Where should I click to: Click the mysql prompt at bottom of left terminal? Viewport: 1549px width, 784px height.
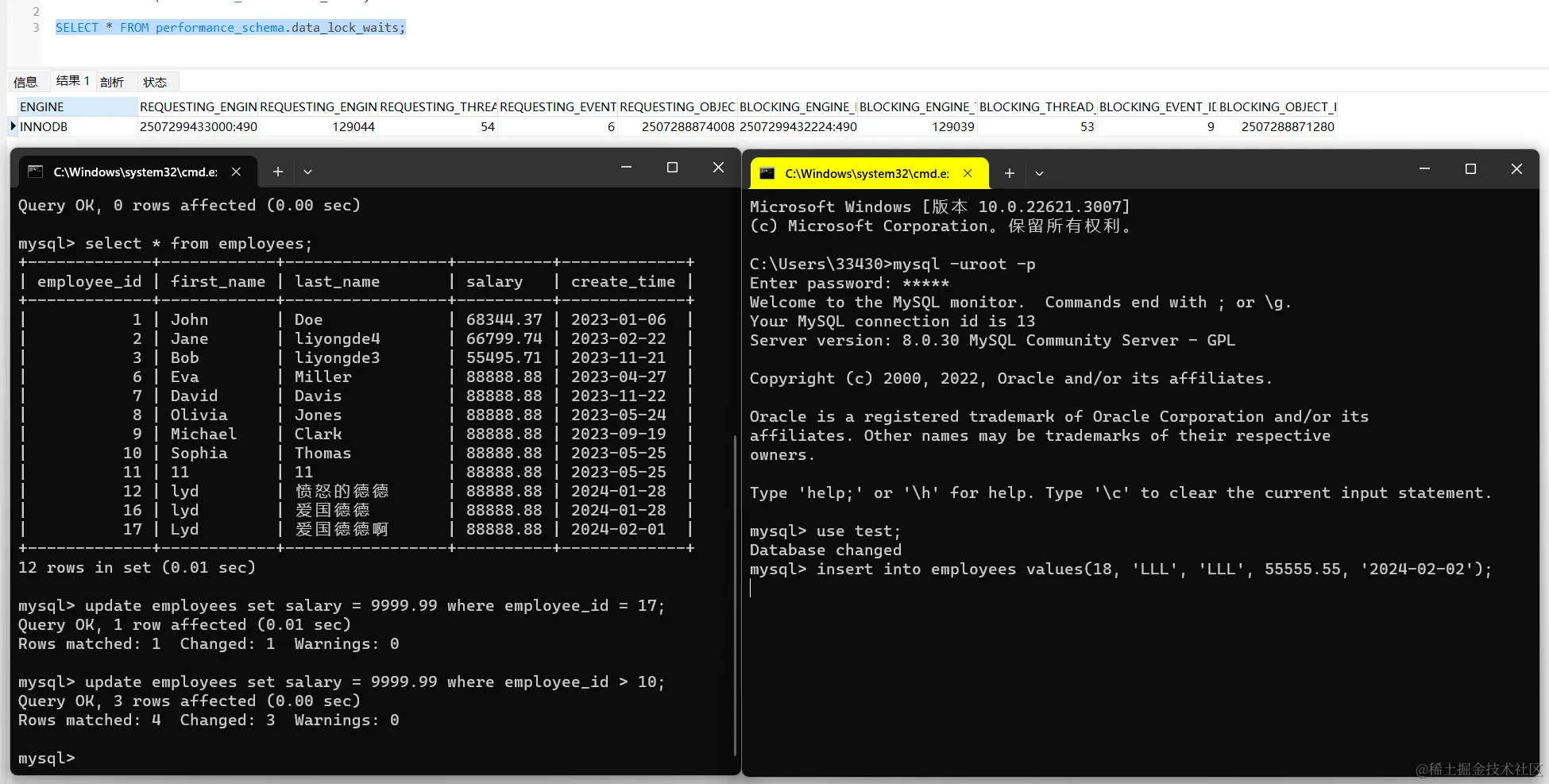(x=47, y=759)
